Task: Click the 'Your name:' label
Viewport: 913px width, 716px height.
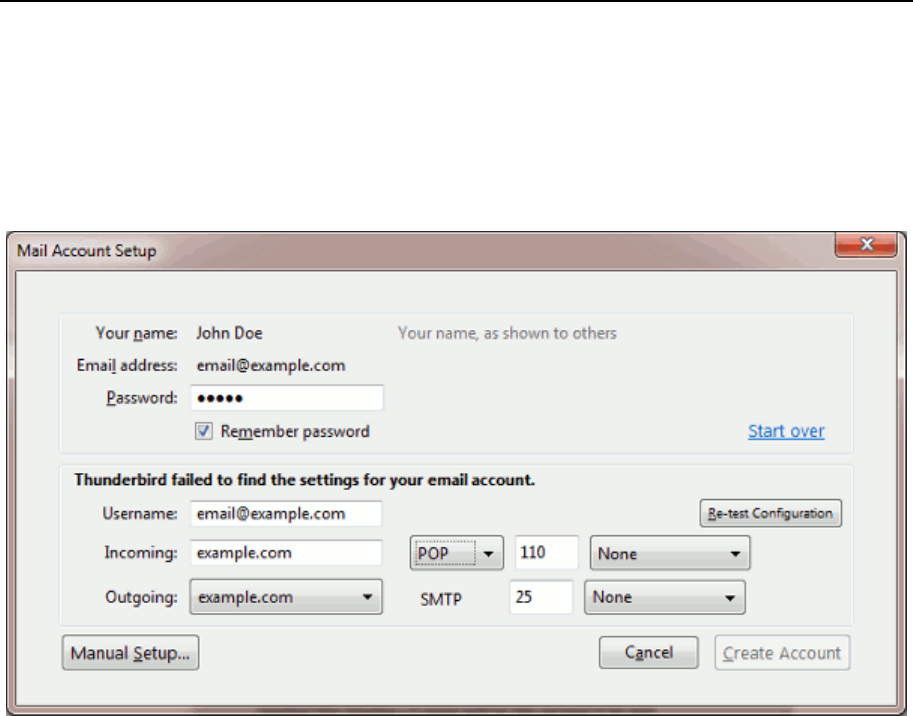Action: [136, 333]
